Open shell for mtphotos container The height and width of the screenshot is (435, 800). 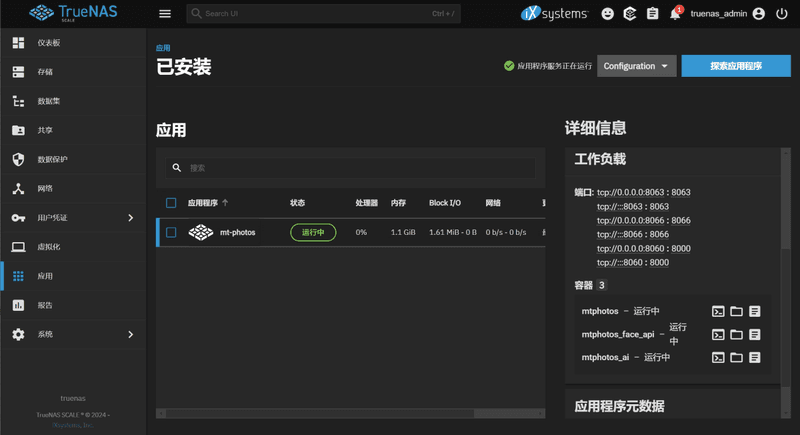718,311
